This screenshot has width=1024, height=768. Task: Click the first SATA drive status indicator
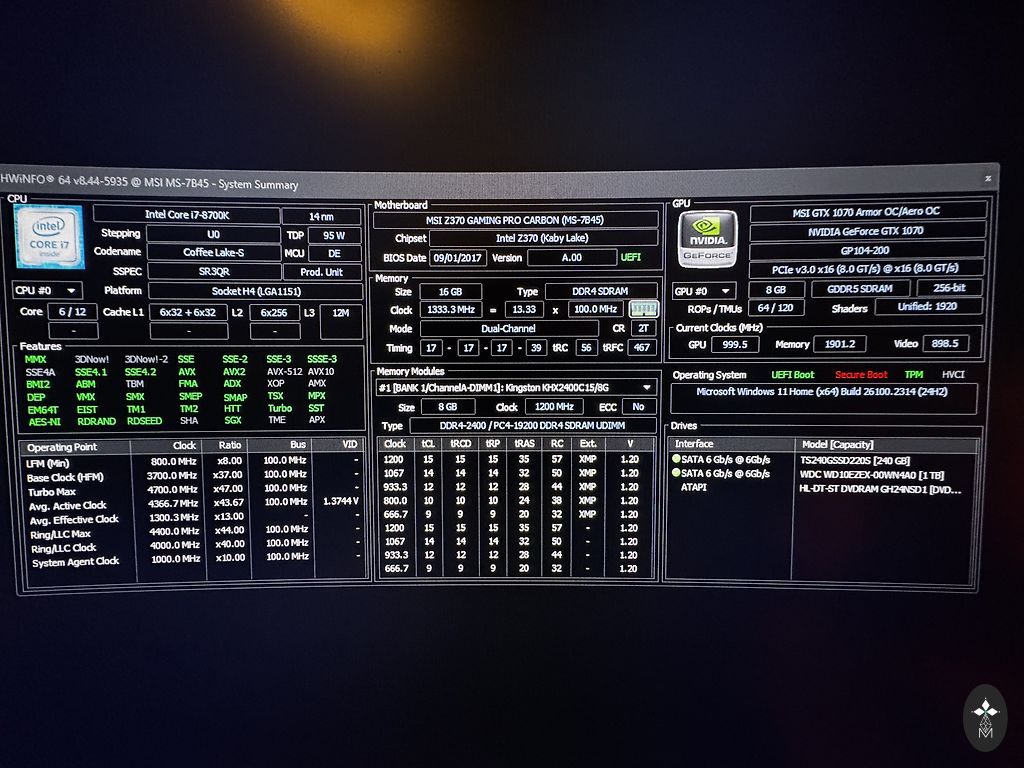click(x=677, y=459)
